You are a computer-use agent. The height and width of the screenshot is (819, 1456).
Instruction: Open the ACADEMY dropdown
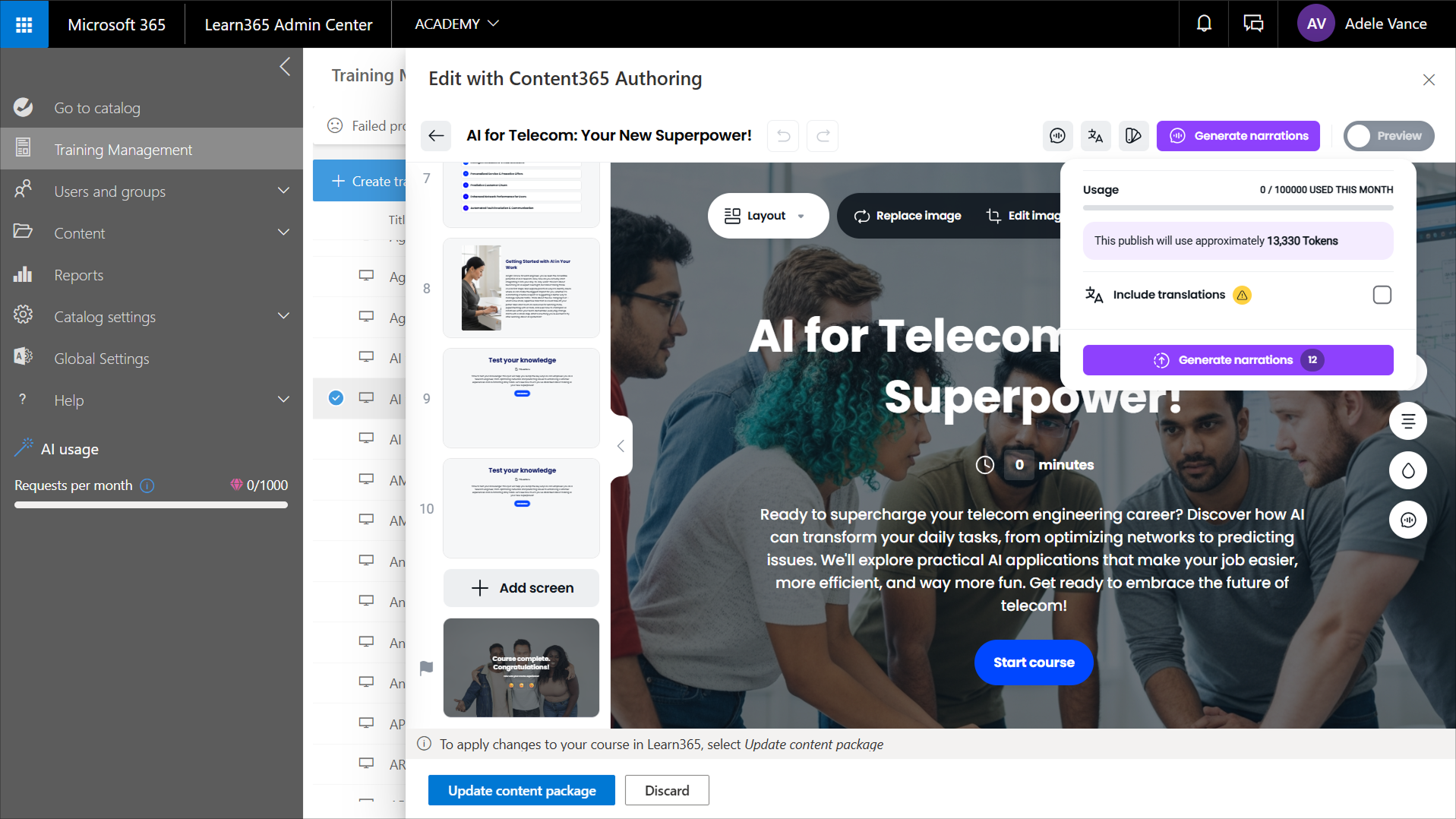point(456,24)
